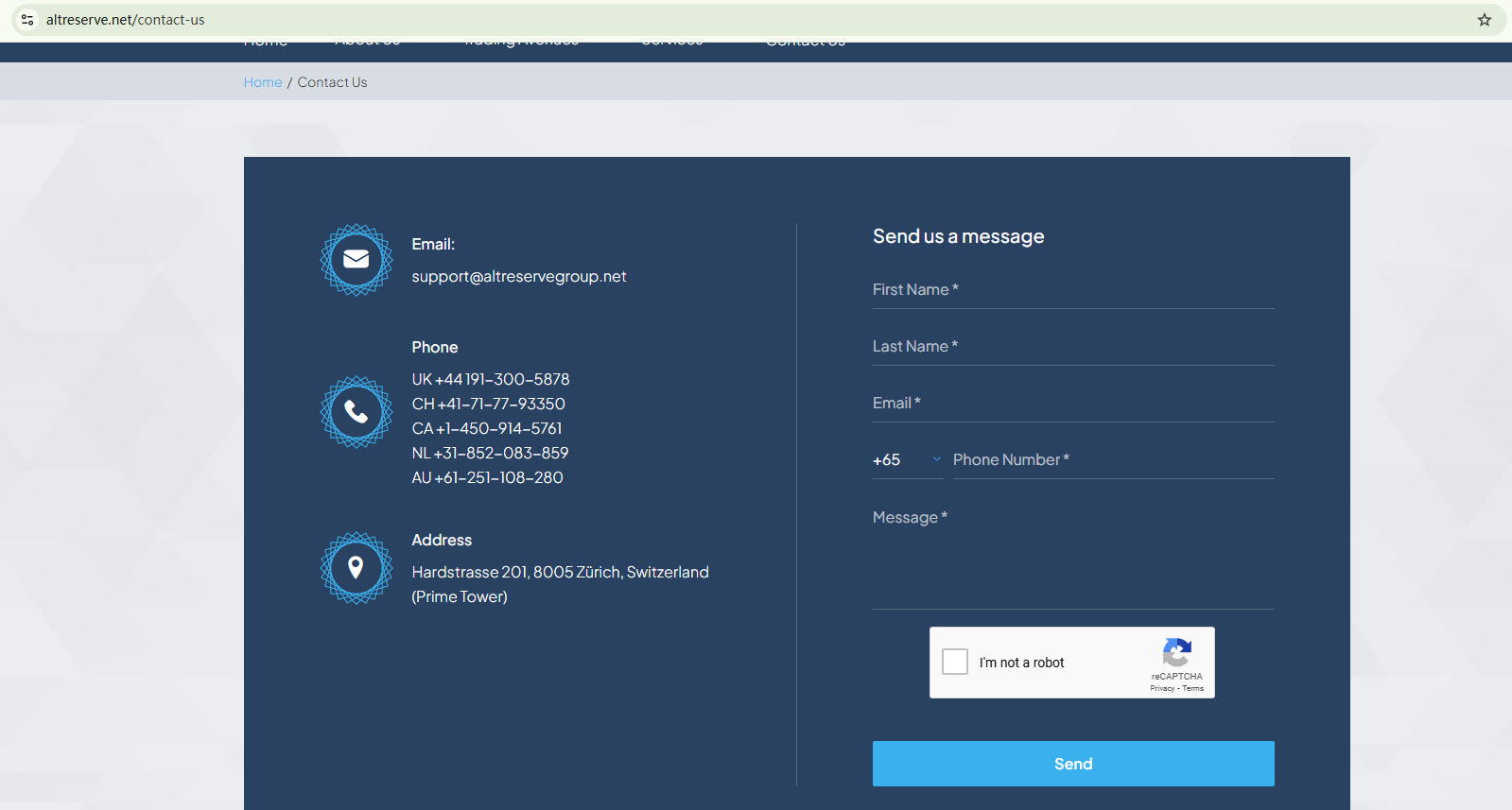Focus the First Name input field

(x=1072, y=290)
